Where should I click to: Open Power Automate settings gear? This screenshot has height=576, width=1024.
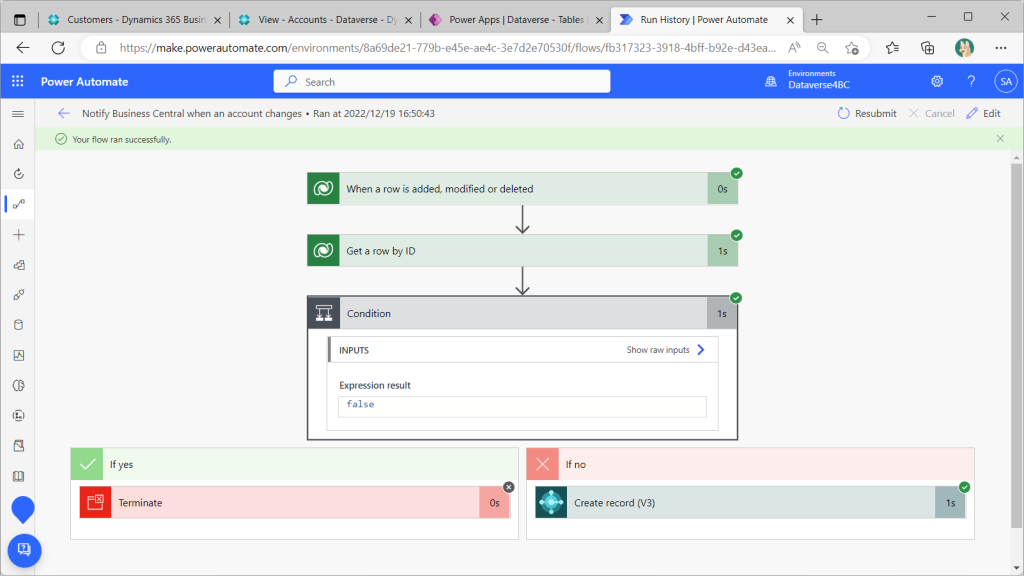pyautogui.click(x=937, y=82)
